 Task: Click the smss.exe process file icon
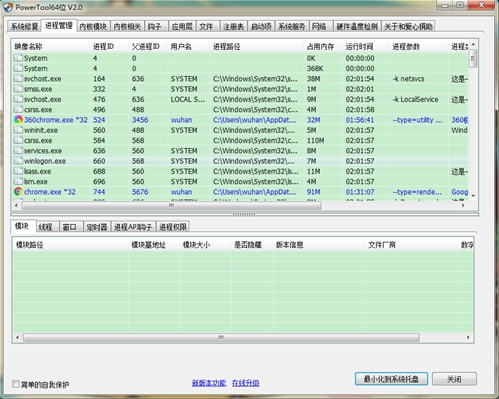(x=18, y=89)
